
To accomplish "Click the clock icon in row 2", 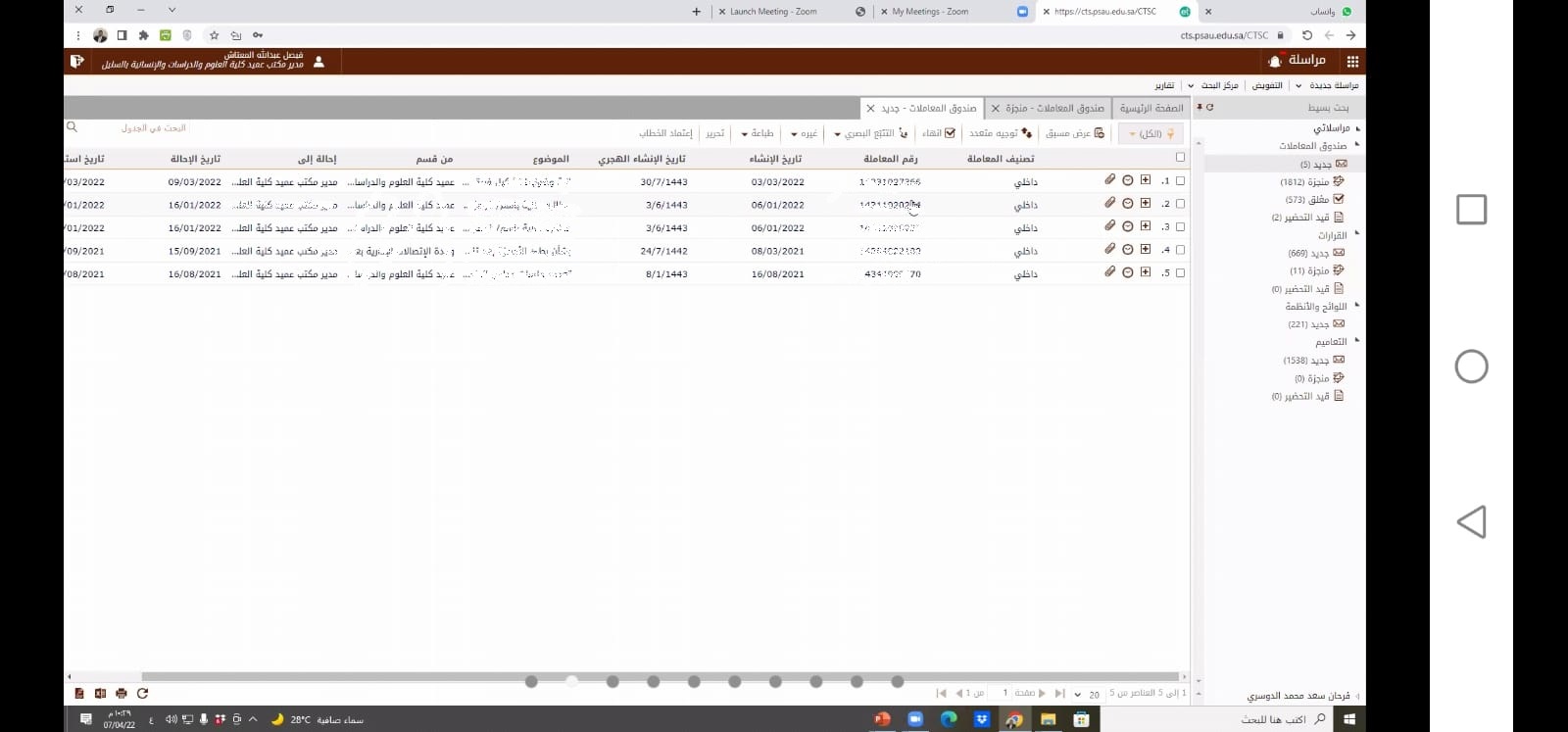I will (1128, 204).
